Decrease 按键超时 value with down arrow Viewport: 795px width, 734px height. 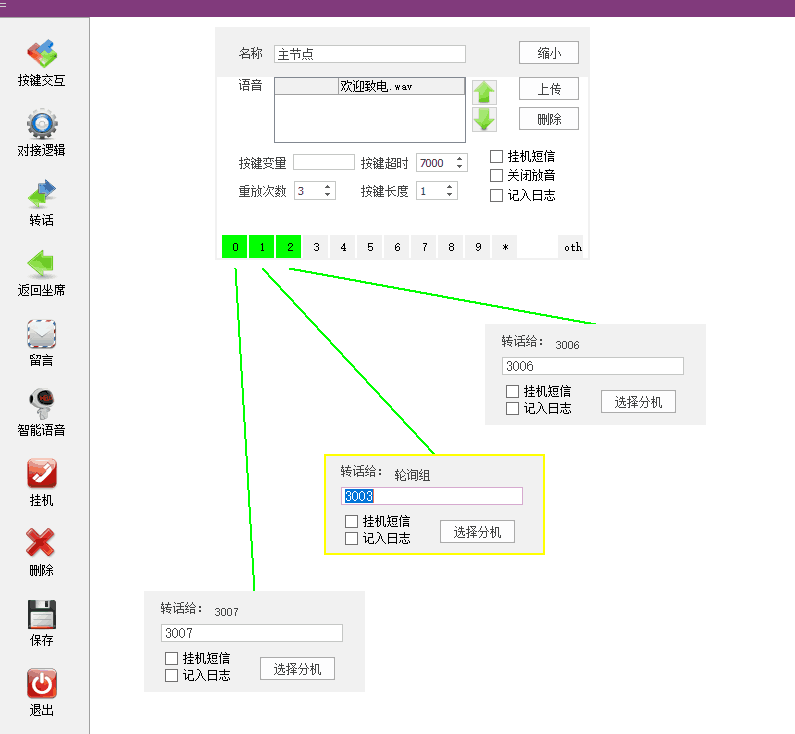tap(459, 167)
